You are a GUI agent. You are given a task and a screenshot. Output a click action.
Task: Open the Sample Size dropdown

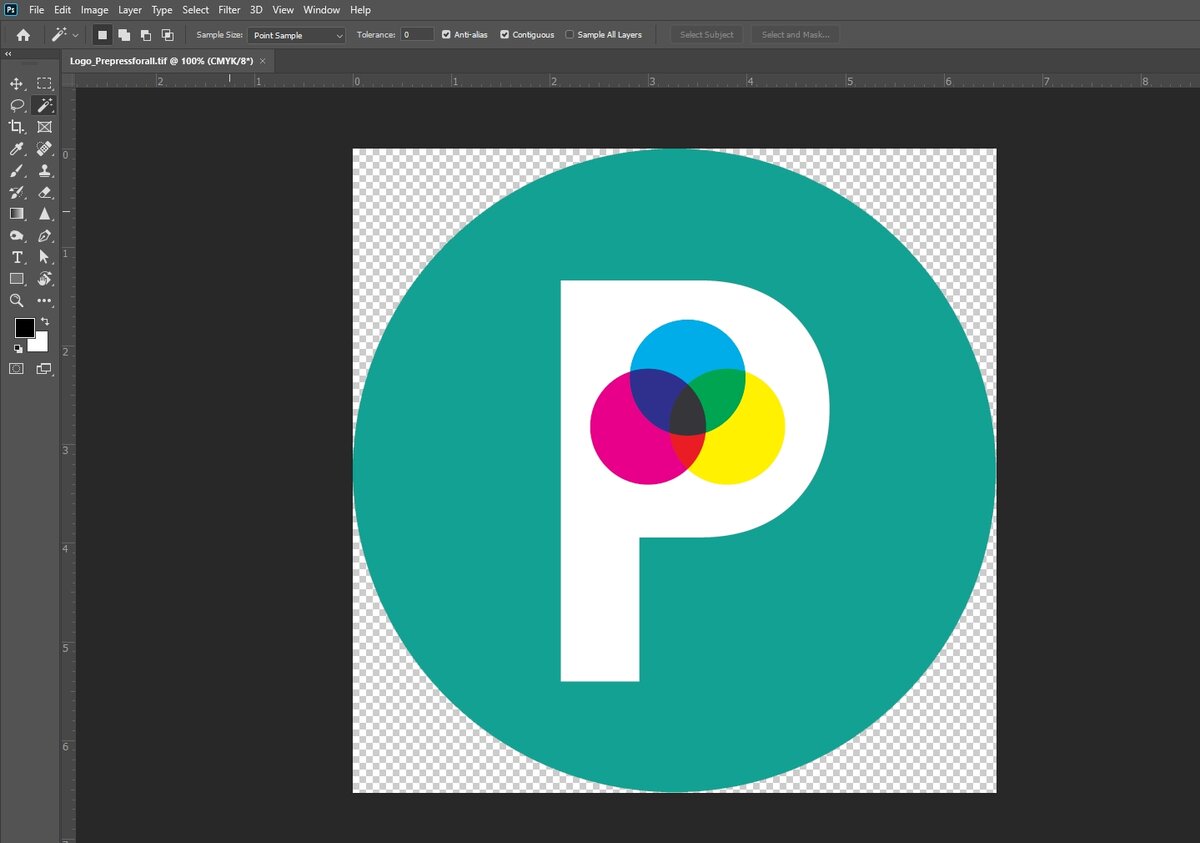(296, 34)
